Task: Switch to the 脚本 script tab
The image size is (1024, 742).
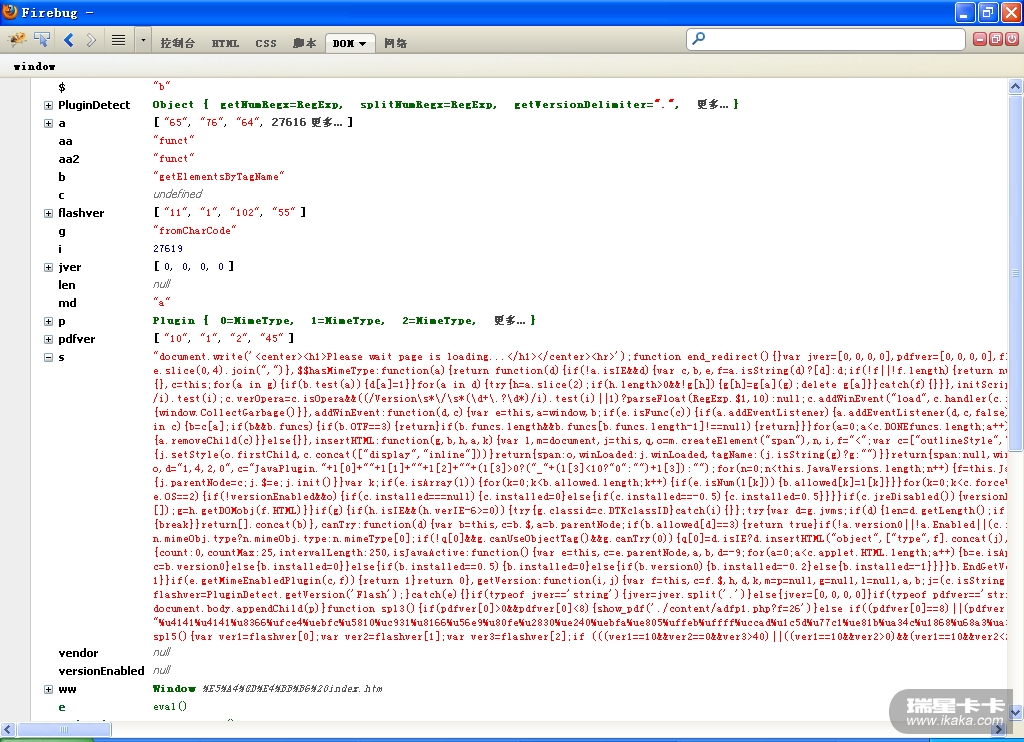Action: pyautogui.click(x=304, y=43)
